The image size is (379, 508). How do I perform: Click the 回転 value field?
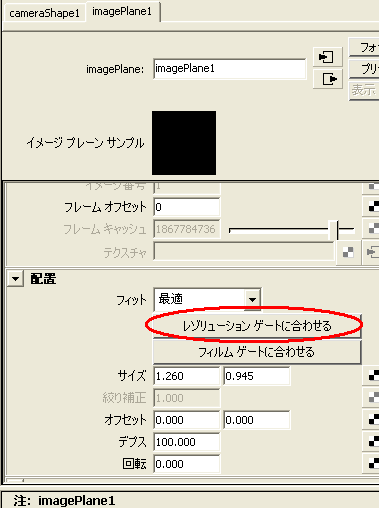[x=187, y=464]
